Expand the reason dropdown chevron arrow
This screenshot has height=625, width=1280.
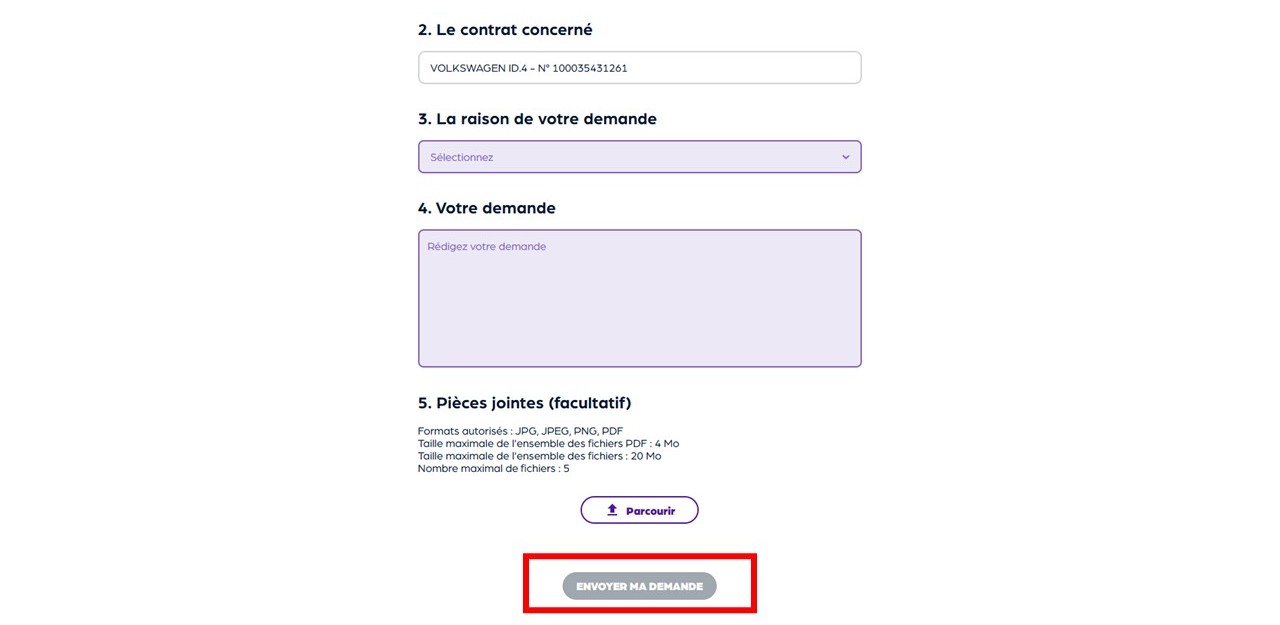(845, 157)
